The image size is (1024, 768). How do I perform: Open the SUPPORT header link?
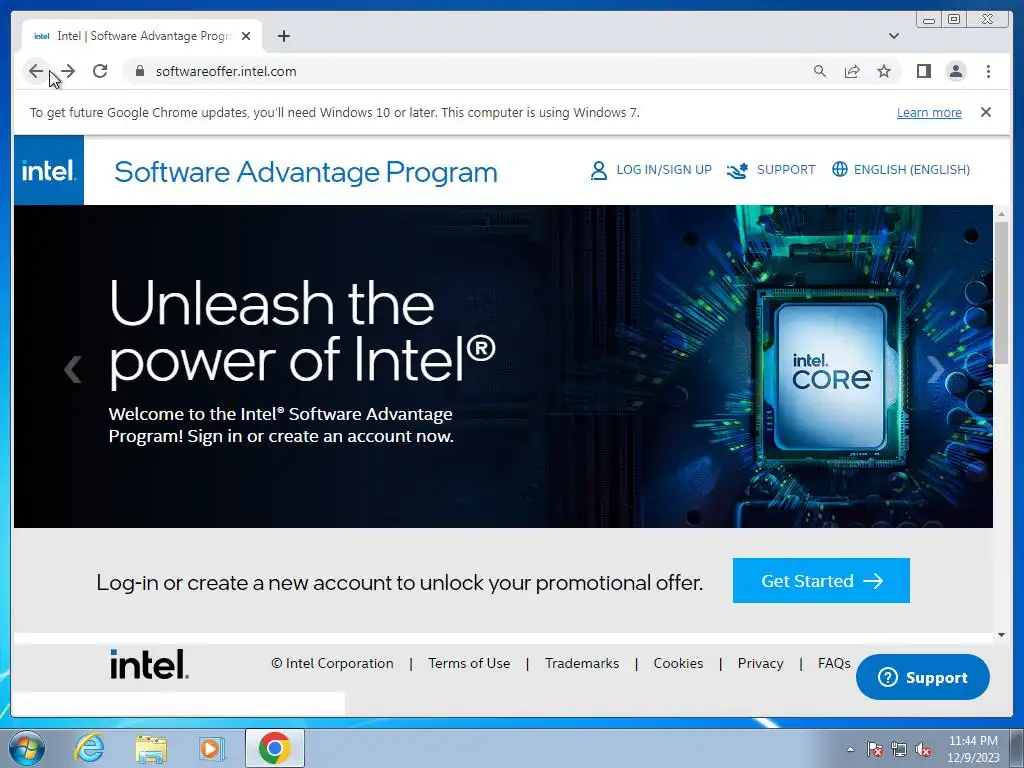786,170
